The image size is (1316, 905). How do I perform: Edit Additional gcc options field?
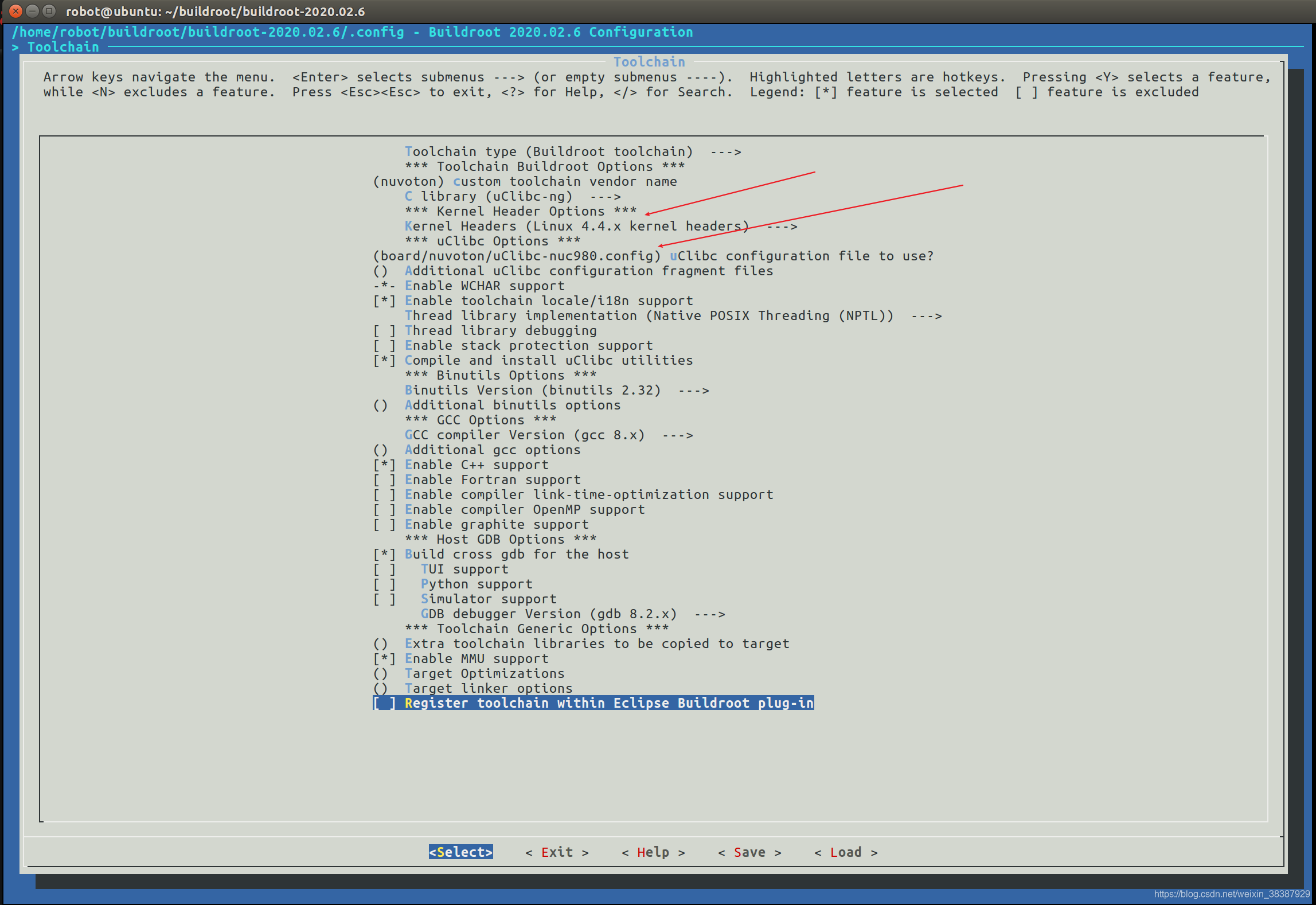coord(477,450)
